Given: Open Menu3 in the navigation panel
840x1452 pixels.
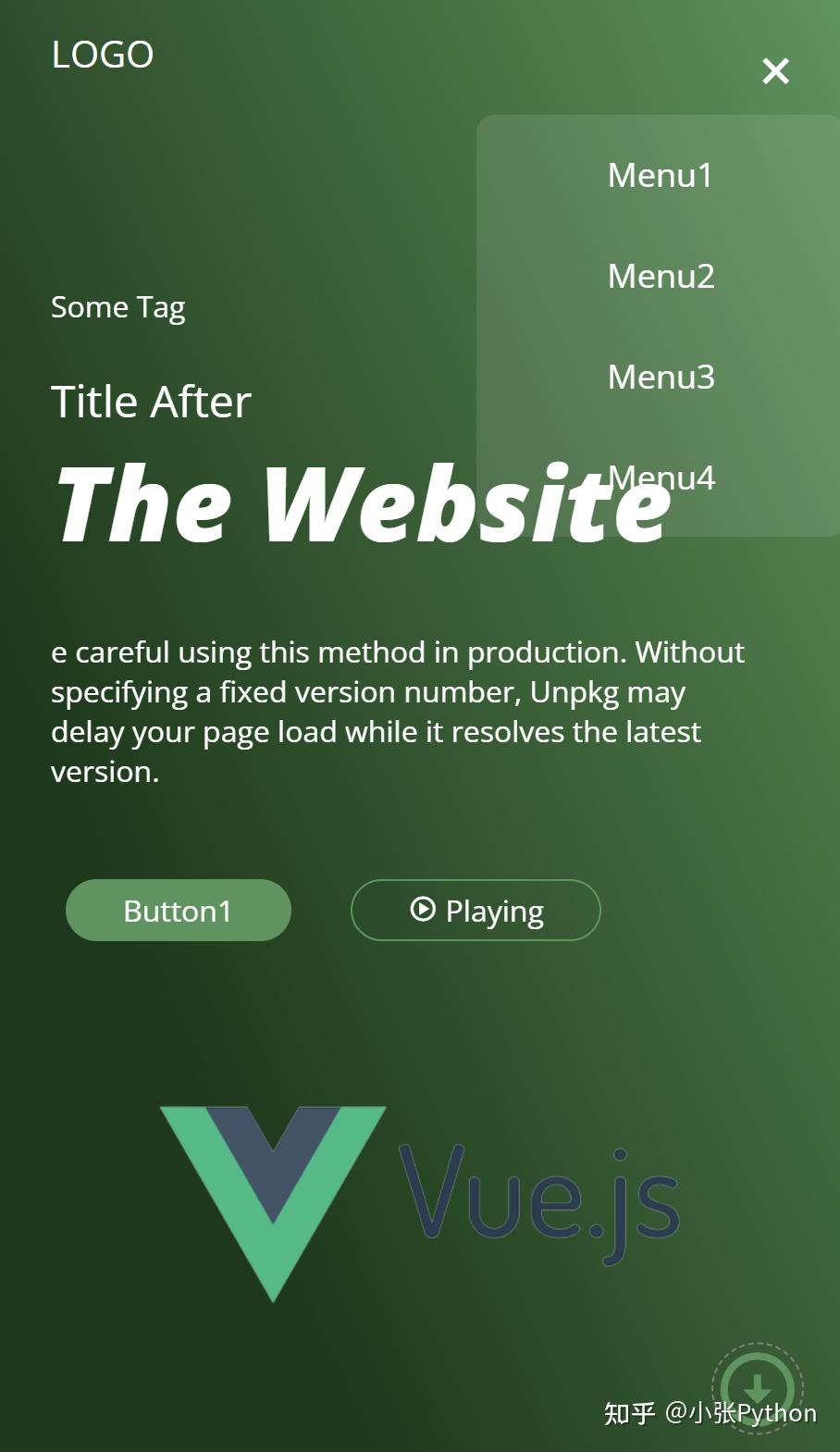Looking at the screenshot, I should [661, 377].
